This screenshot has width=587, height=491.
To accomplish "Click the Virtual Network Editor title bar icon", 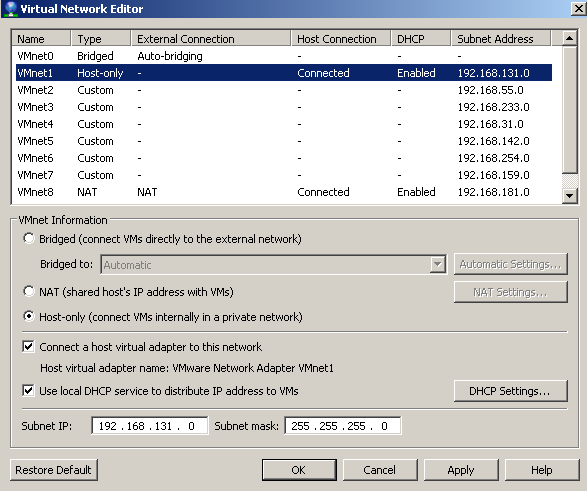I will (10, 9).
